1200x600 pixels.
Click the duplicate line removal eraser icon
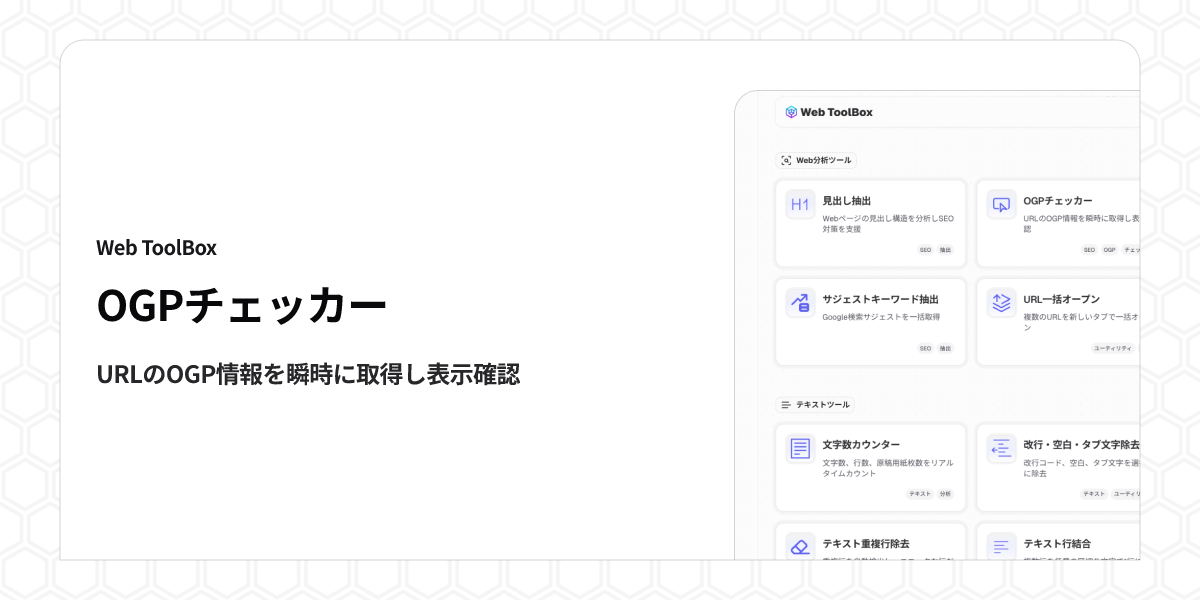pos(800,547)
